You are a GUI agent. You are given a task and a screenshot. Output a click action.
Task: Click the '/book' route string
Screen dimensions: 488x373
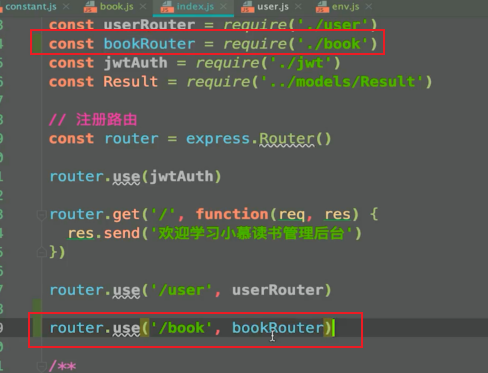tap(181, 328)
